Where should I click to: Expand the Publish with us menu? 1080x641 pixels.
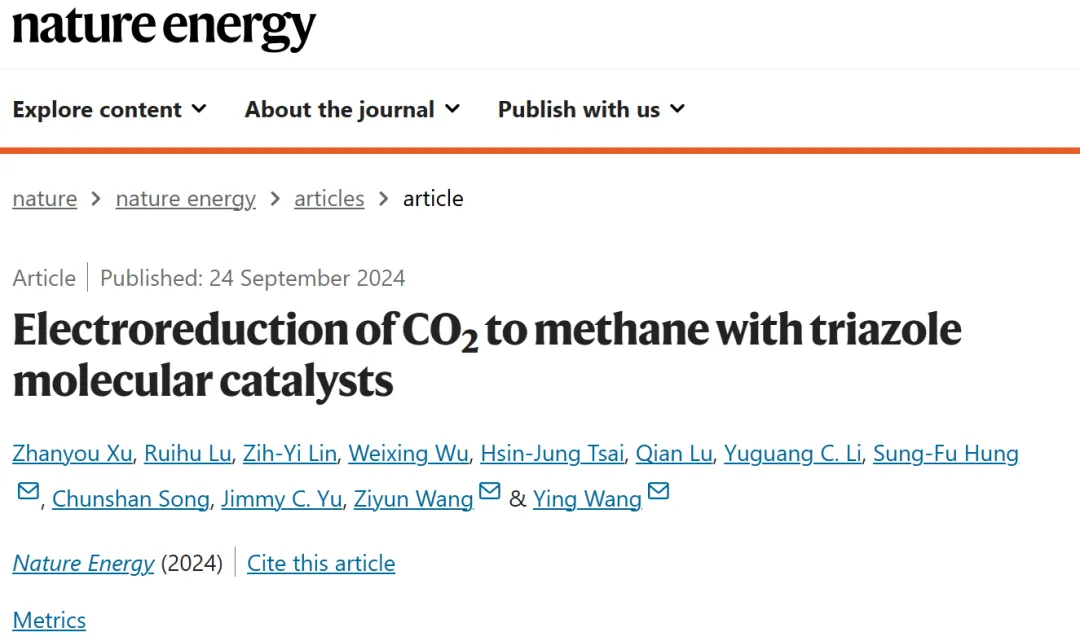click(591, 109)
